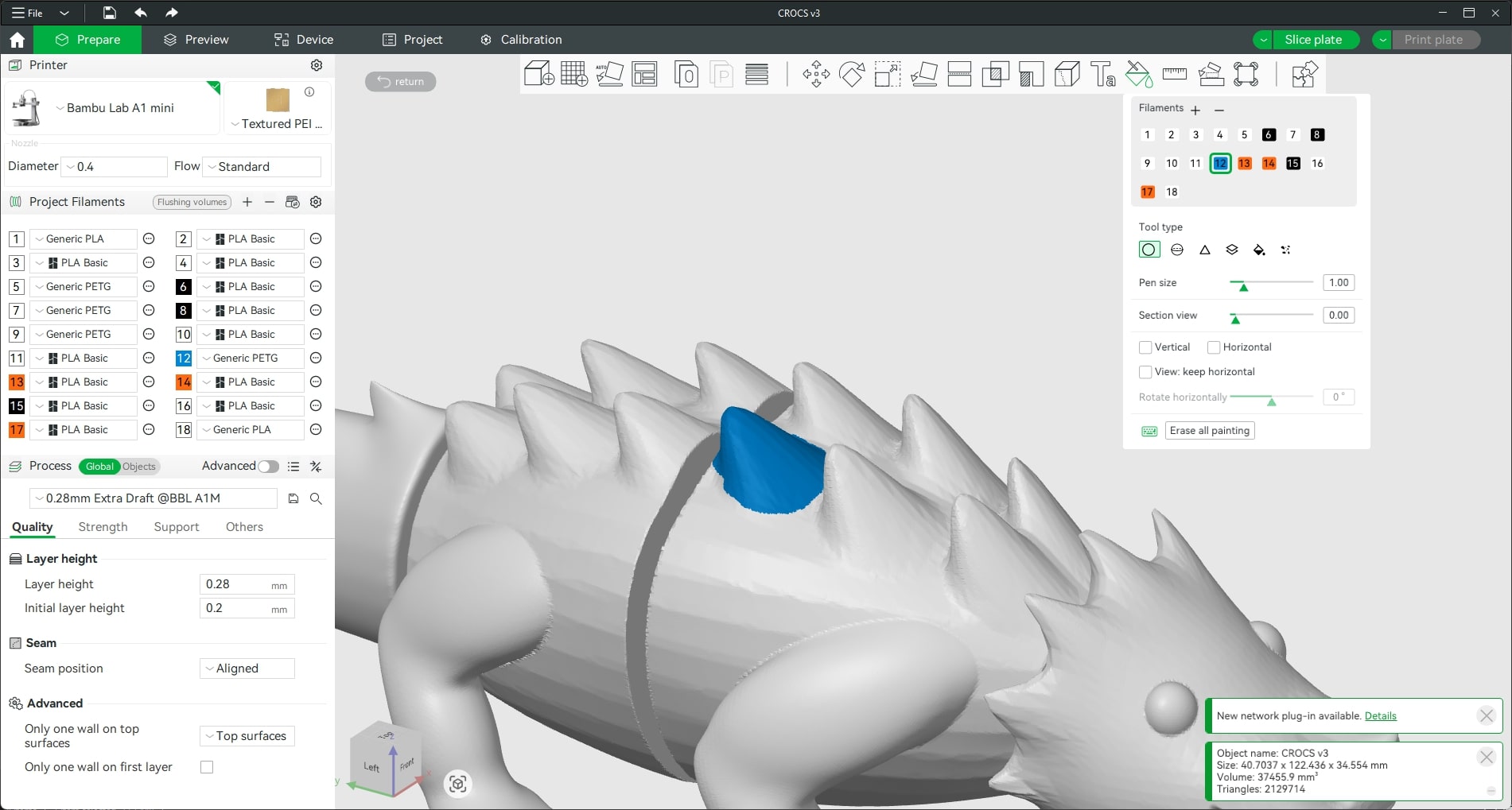The width and height of the screenshot is (1512, 810).
Task: Enable the Horizontal checkbox
Action: [x=1214, y=347]
